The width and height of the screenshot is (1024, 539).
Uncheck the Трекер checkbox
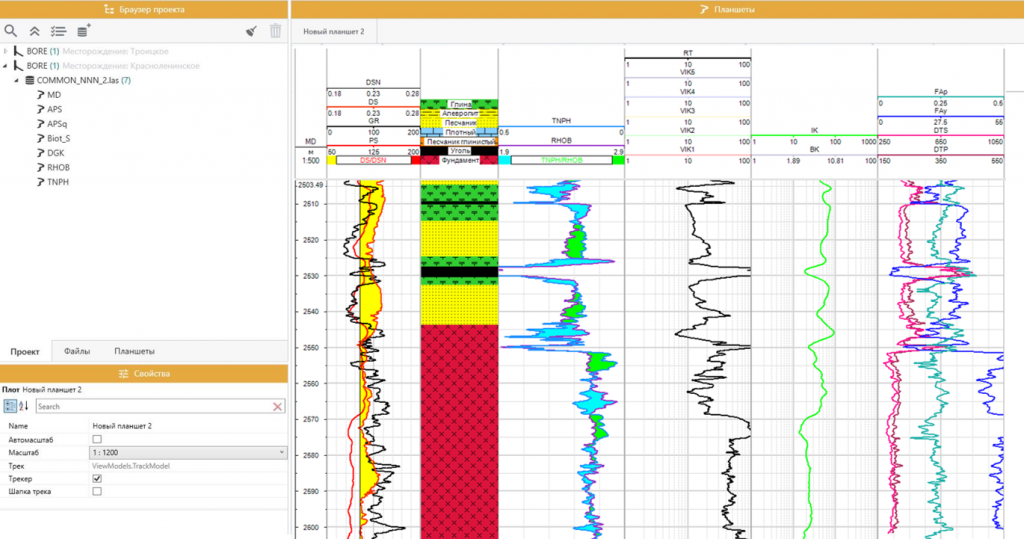(97, 478)
